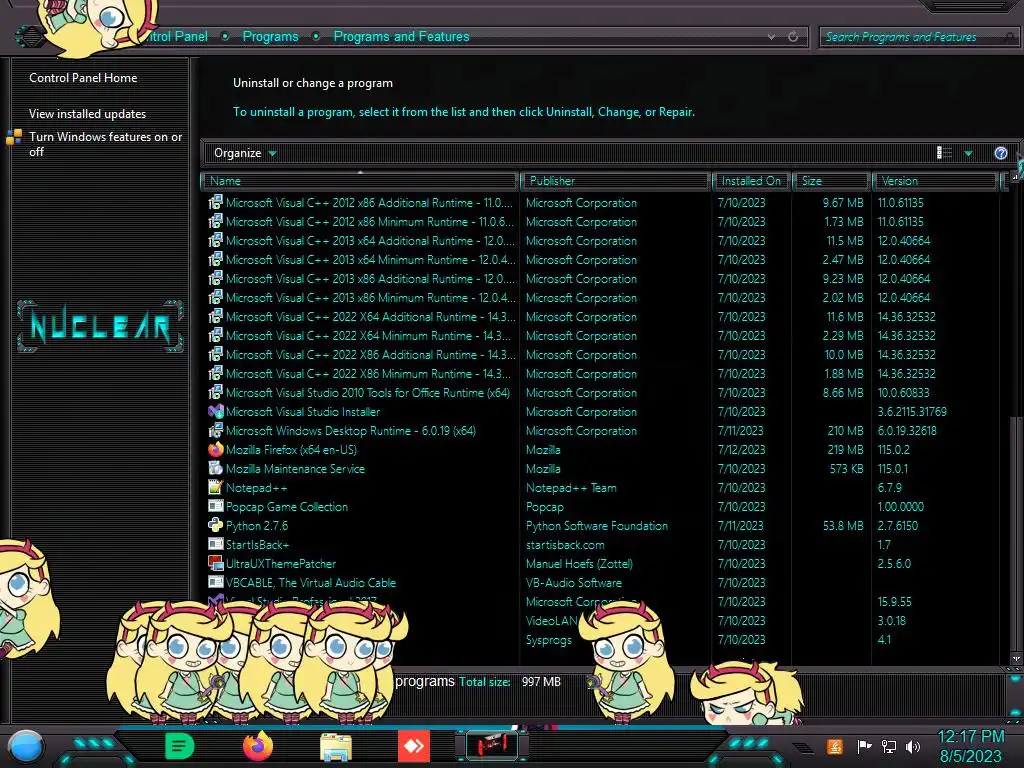
Task: Click the orange Java tray icon
Action: pyautogui.click(x=835, y=746)
